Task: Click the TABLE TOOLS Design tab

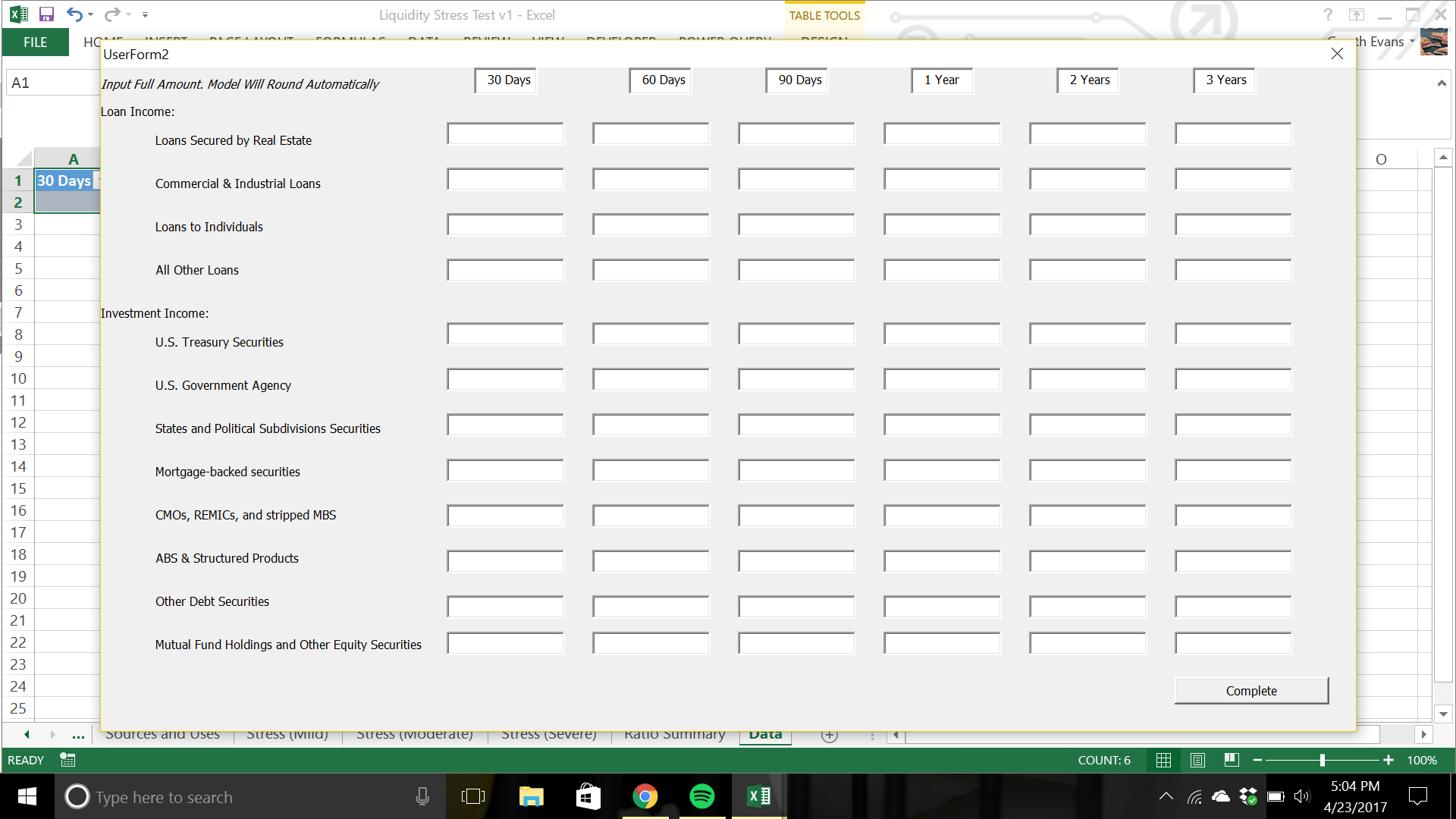Action: pyautogui.click(x=823, y=40)
